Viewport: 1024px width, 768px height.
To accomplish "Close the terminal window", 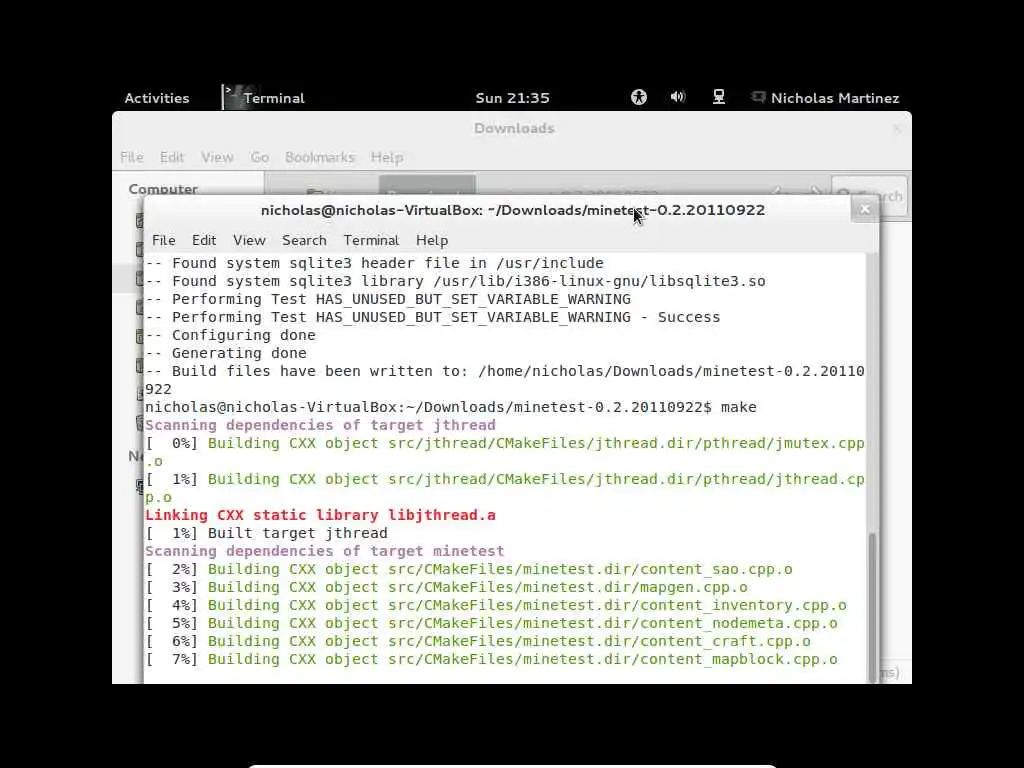I will [865, 210].
